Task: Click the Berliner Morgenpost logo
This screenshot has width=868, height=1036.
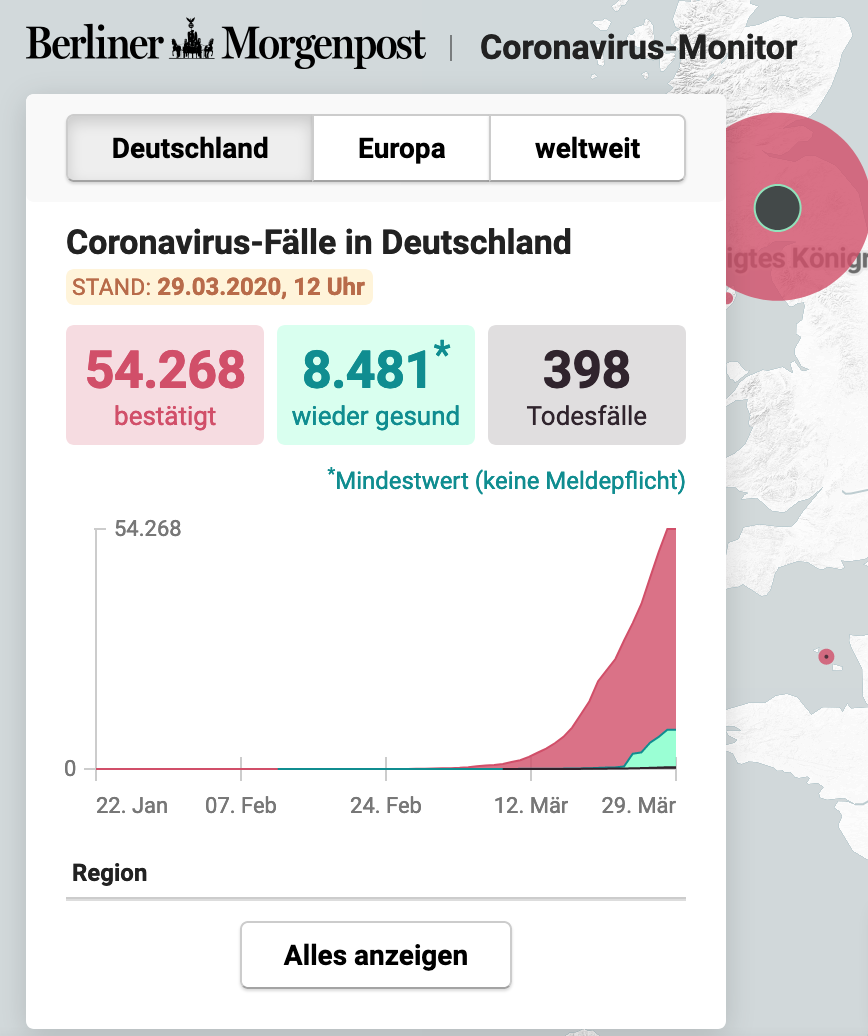Action: click(226, 46)
